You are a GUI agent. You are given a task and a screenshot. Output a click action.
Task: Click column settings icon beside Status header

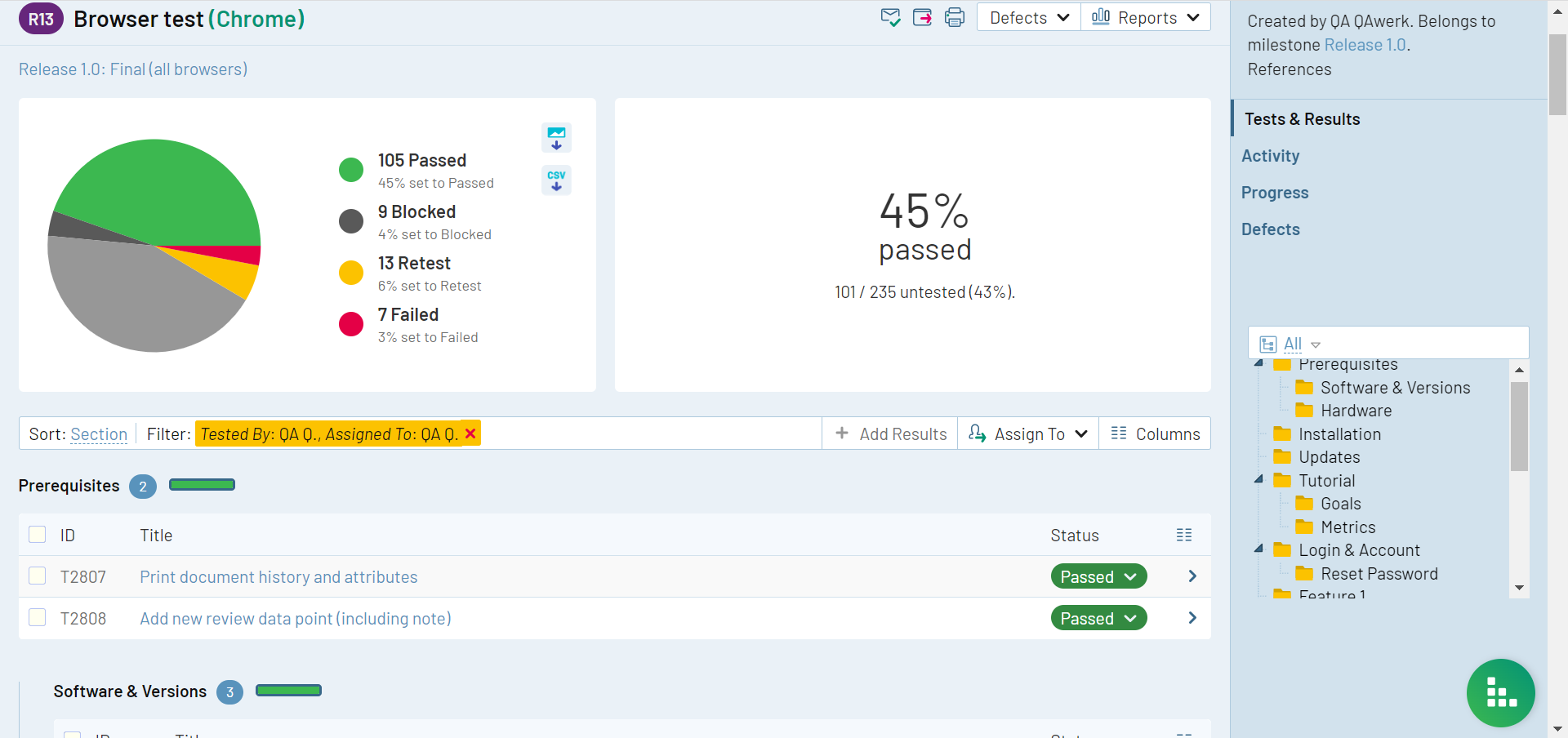coord(1184,535)
